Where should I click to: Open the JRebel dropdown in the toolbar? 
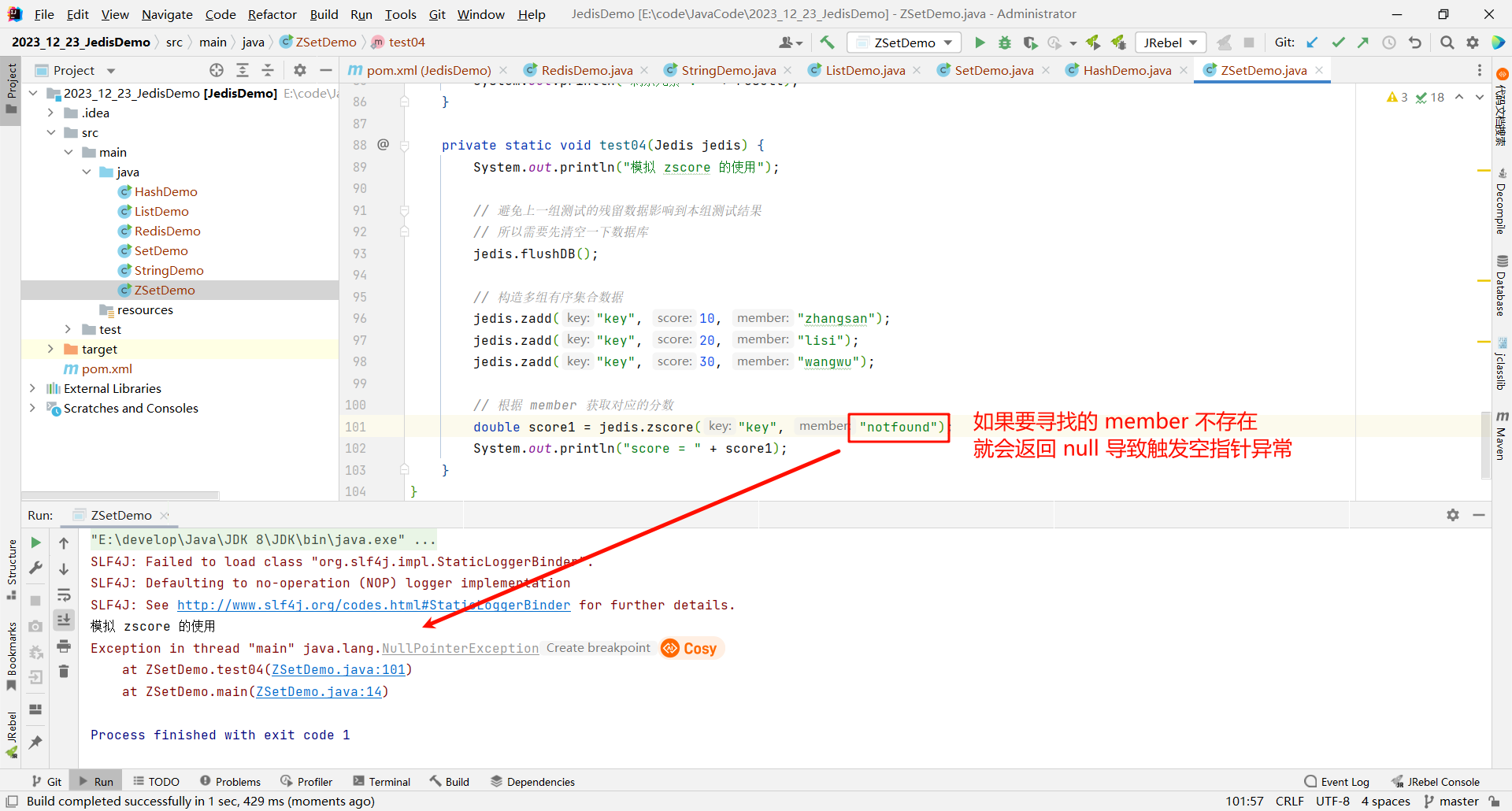point(1170,43)
